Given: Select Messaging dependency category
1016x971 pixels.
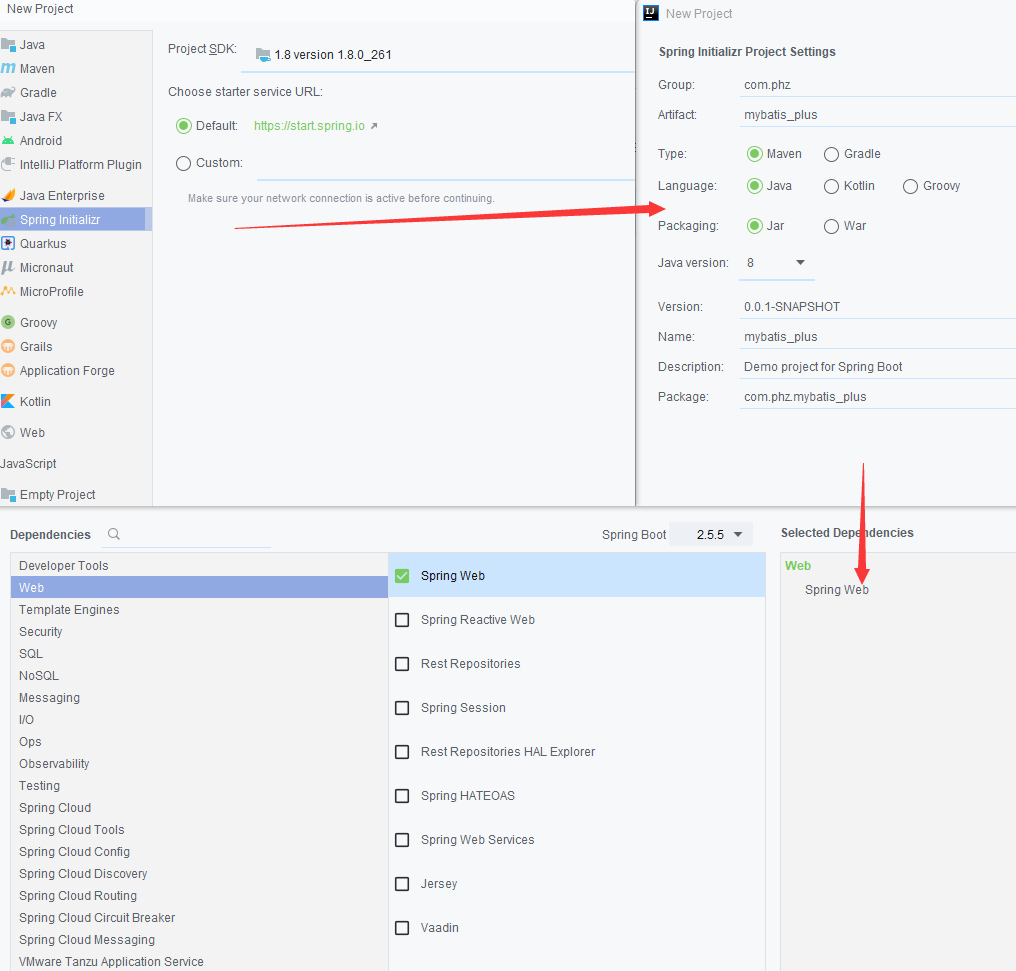Looking at the screenshot, I should 200,698.
